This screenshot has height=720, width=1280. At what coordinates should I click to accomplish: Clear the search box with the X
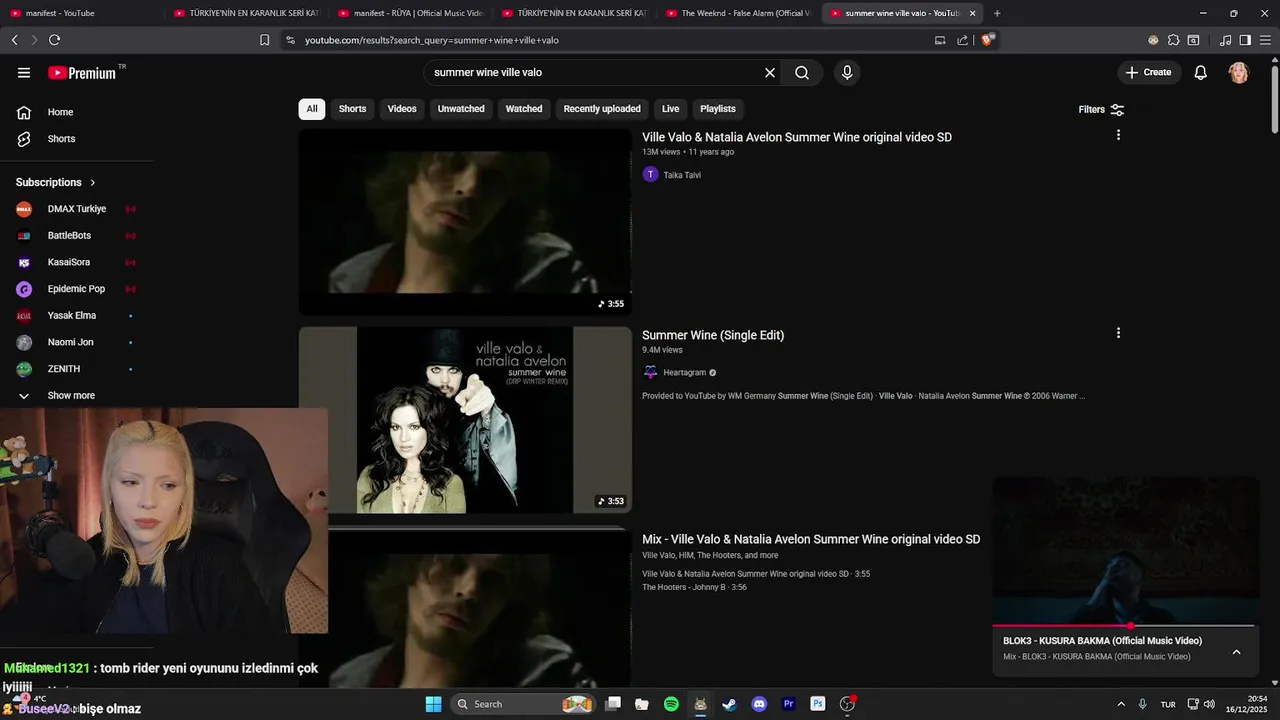click(x=770, y=72)
